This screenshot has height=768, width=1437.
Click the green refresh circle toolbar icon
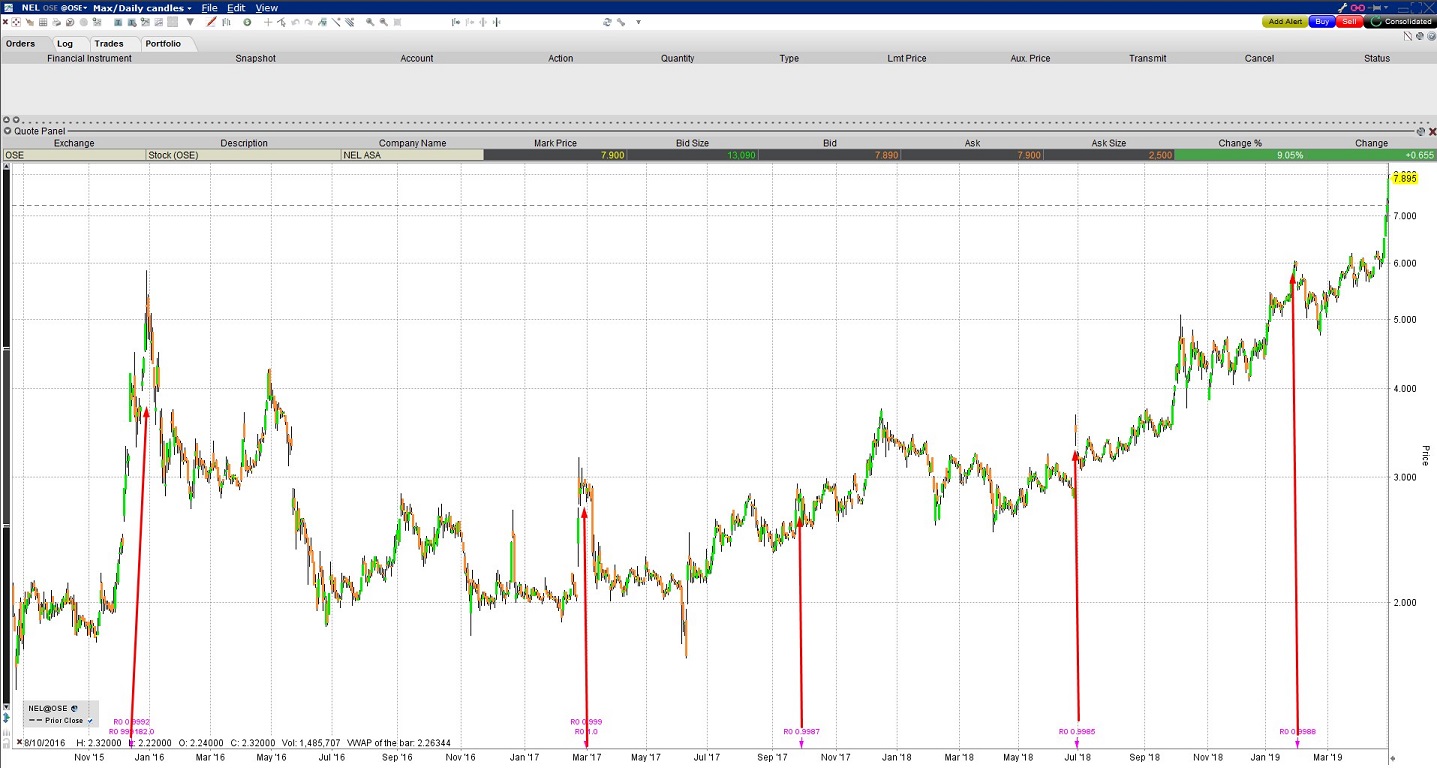click(x=247, y=21)
